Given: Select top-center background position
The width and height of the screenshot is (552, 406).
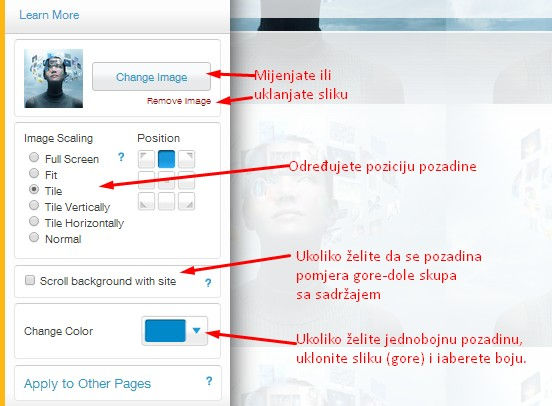Looking at the screenshot, I should coord(167,159).
